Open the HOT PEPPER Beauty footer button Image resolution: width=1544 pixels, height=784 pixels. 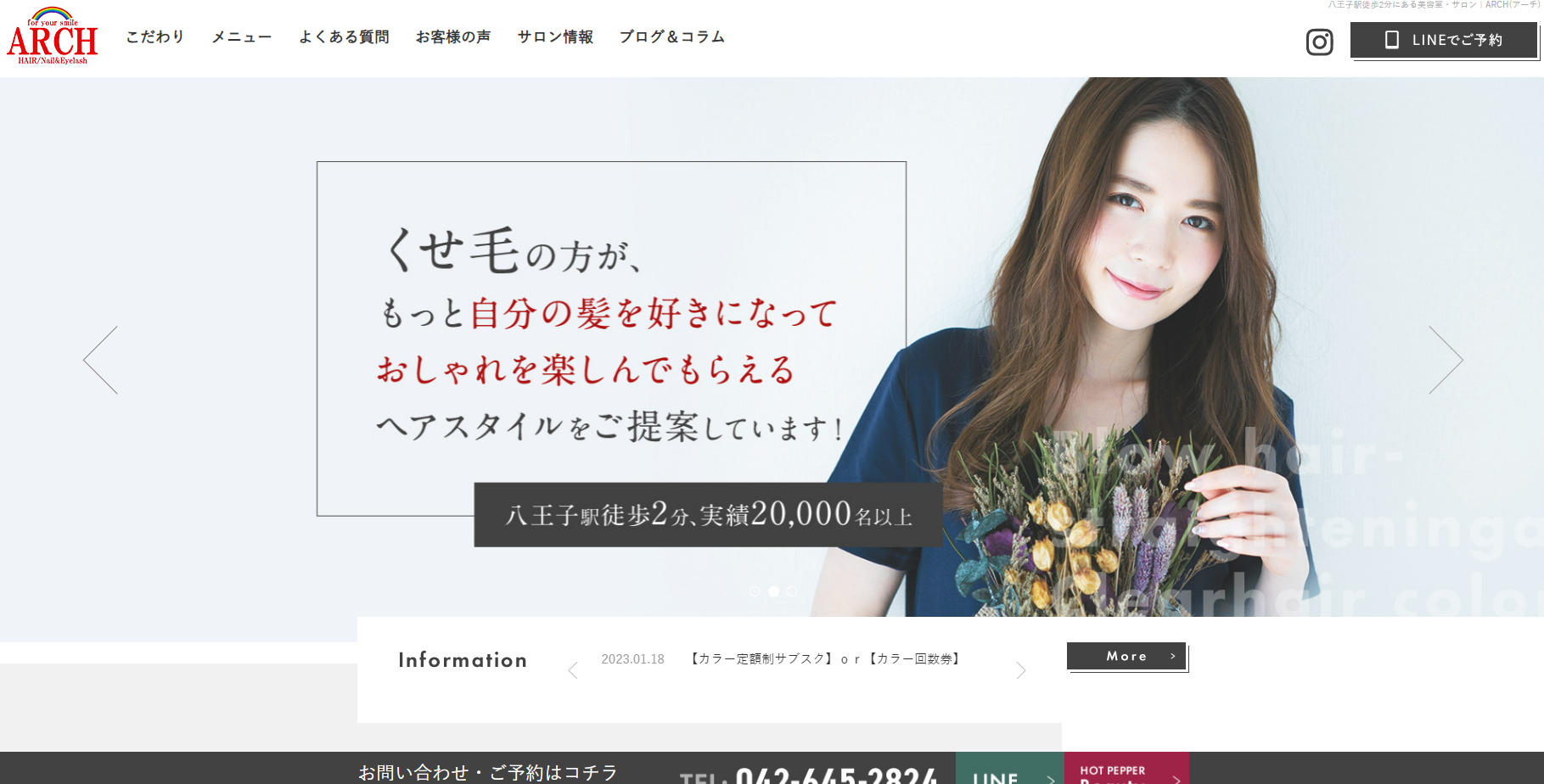tap(1126, 769)
